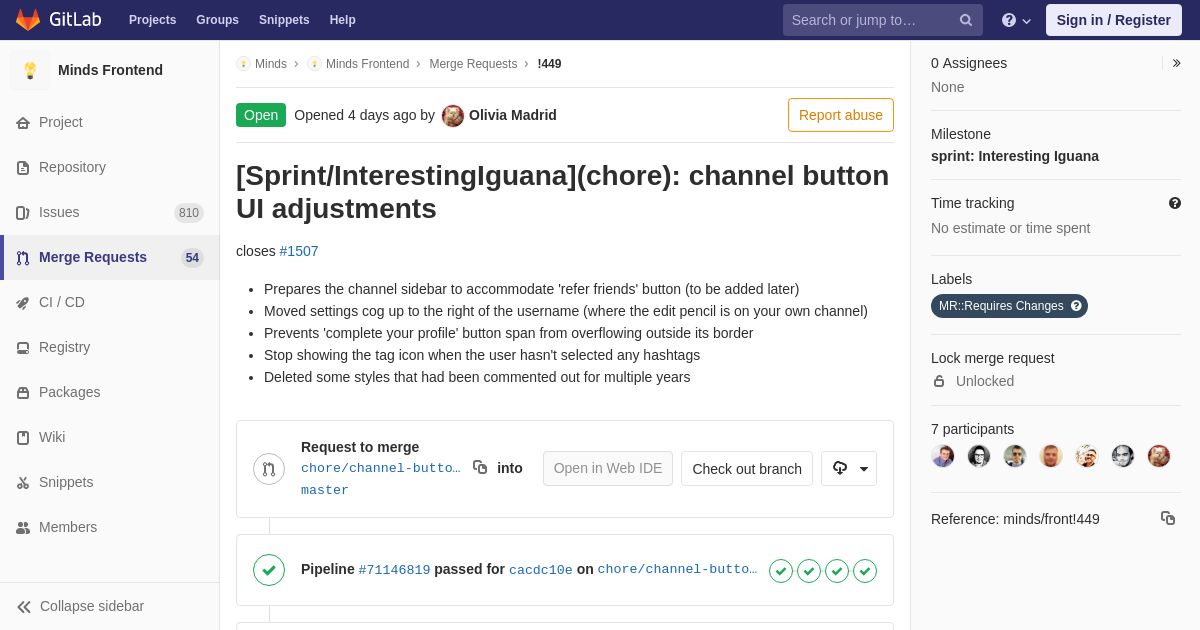Click second pipeline stage check icon

809,571
